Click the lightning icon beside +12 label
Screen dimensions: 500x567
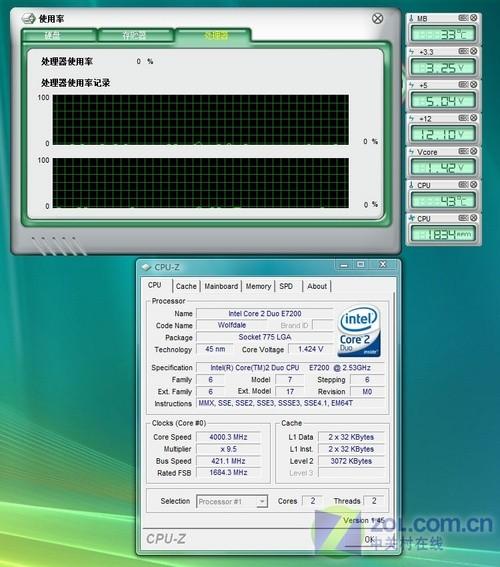pyautogui.click(x=411, y=118)
